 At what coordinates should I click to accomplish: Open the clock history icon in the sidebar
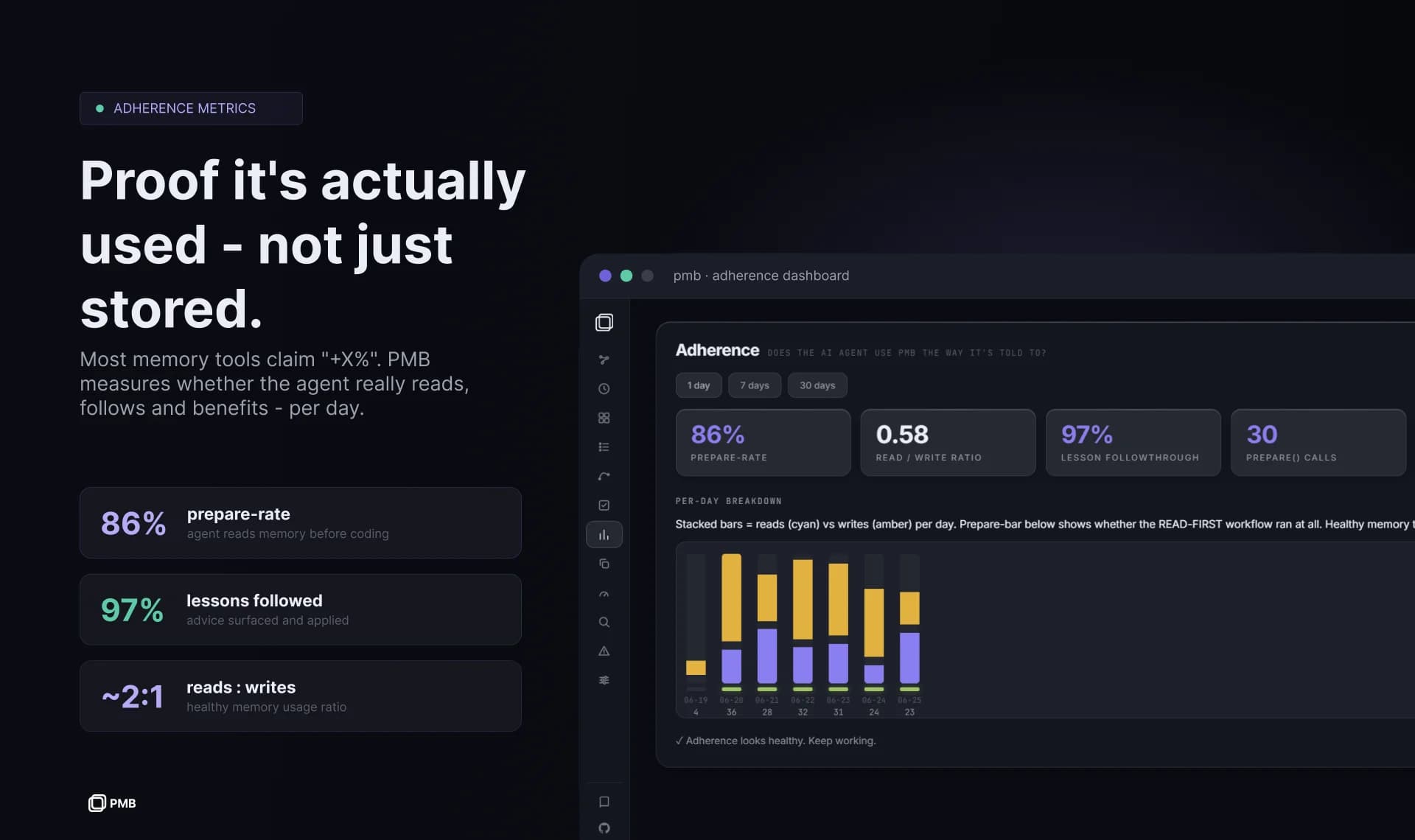604,388
